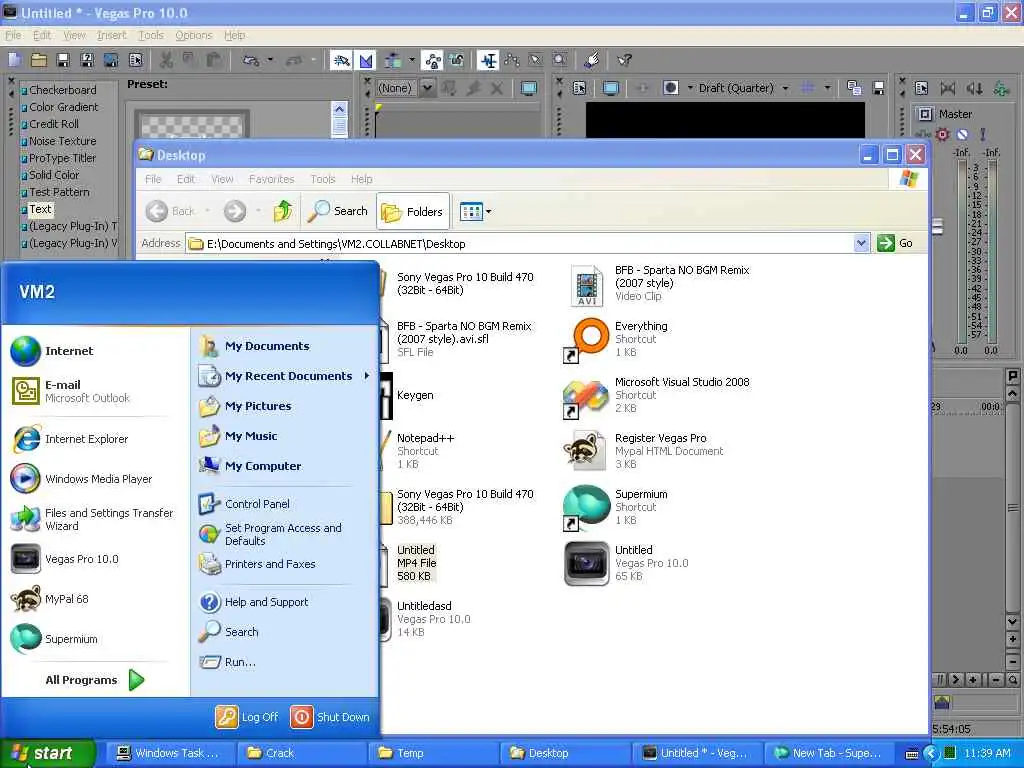Select Microsoft Visual Studio 2008 shortcut

click(x=656, y=395)
